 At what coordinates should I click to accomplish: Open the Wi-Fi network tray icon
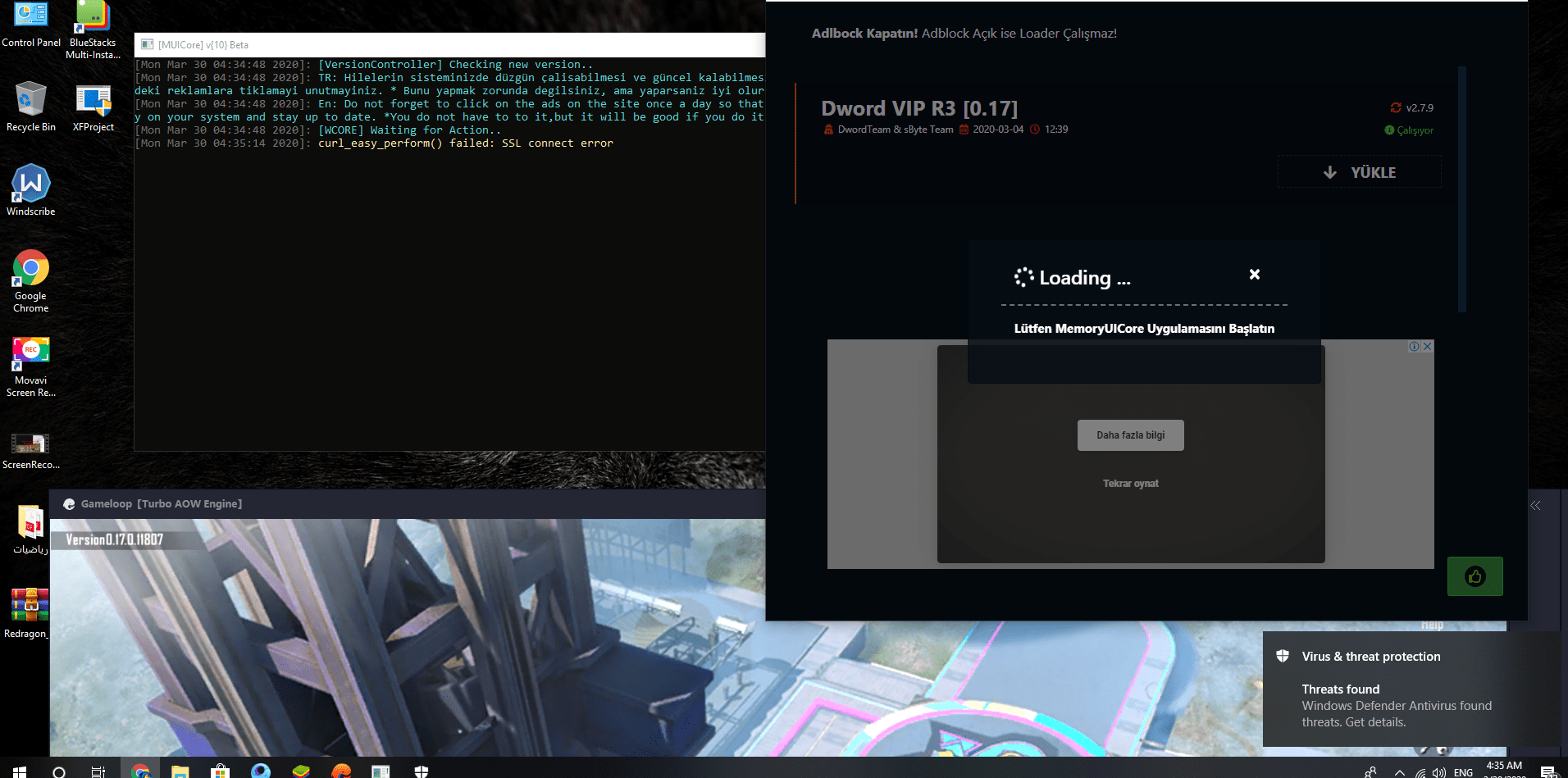tap(1420, 772)
